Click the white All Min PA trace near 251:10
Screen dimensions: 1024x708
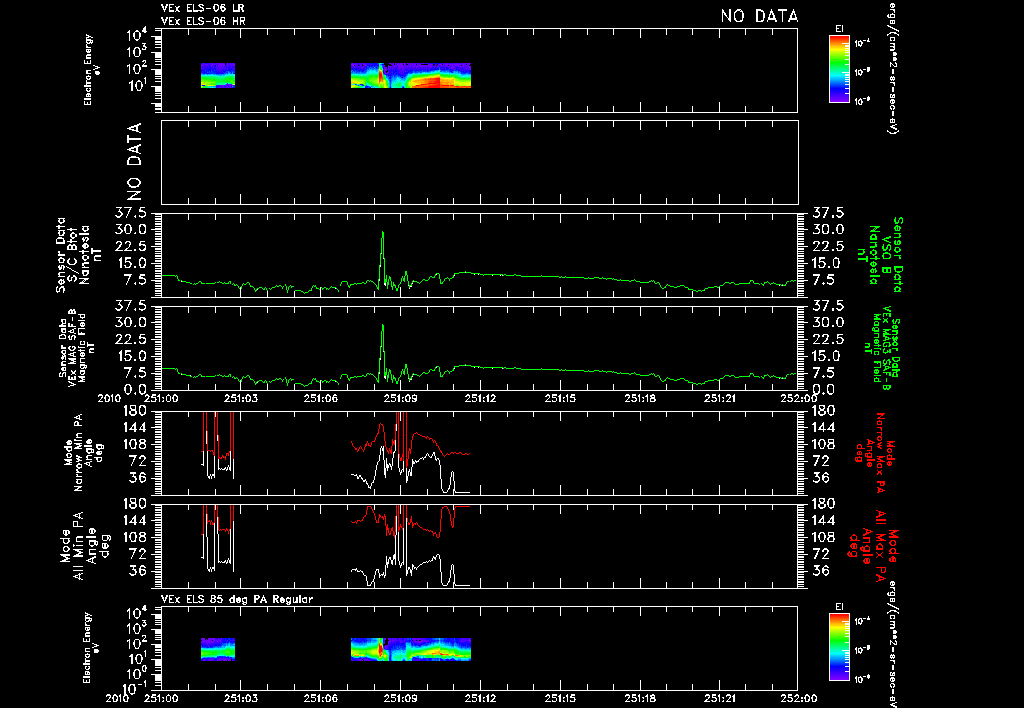[x=428, y=560]
